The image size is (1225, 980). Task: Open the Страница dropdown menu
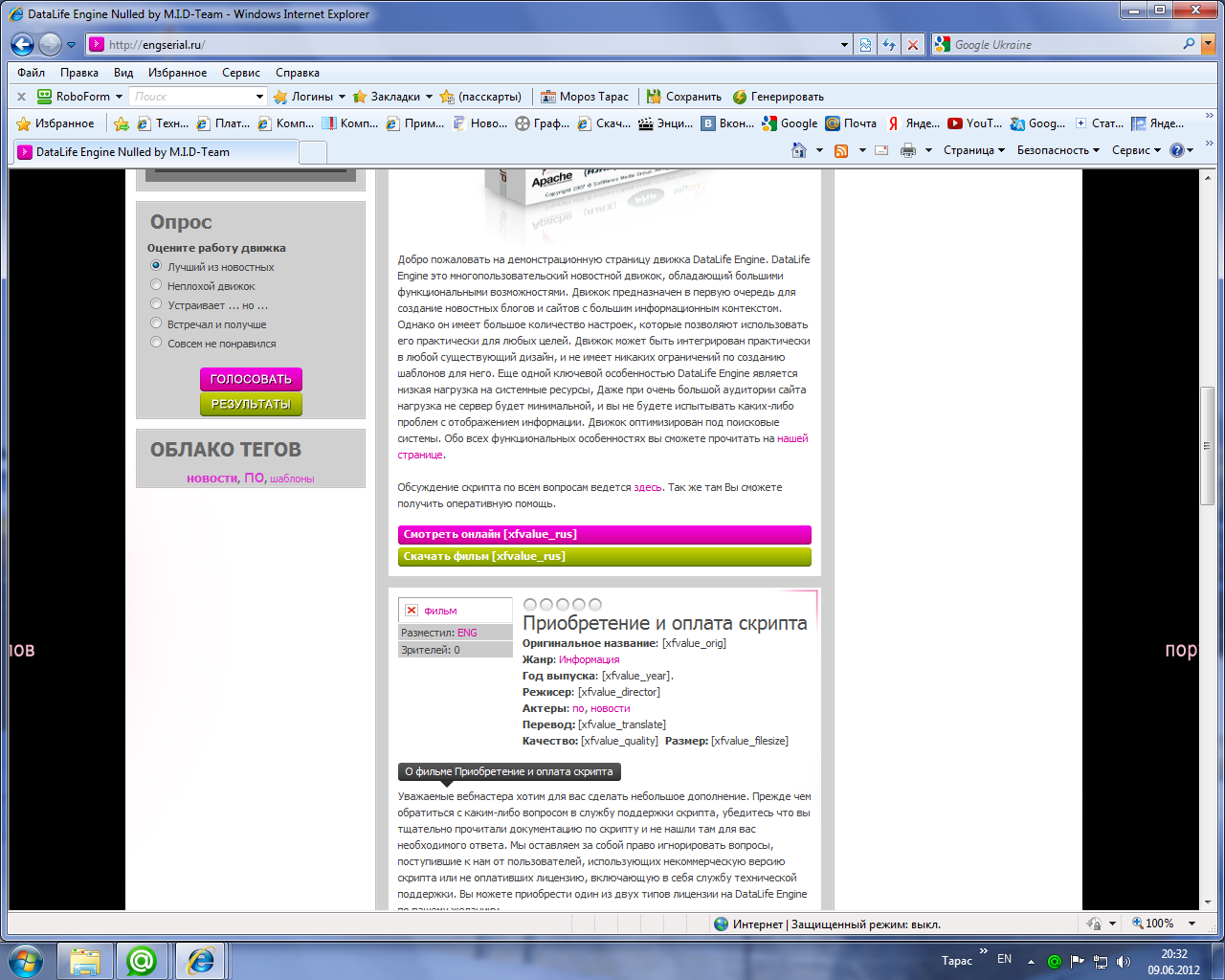[974, 150]
